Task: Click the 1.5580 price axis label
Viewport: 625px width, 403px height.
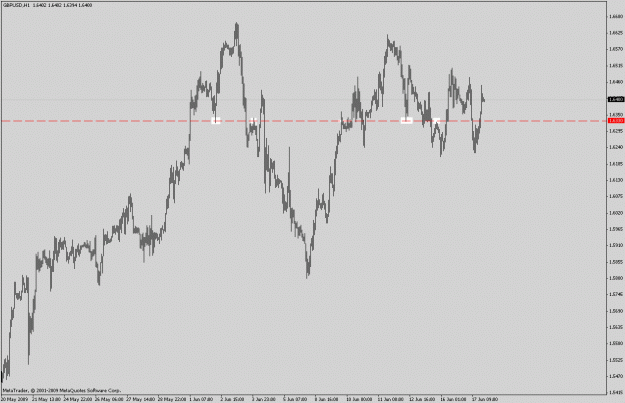Action: (616, 343)
